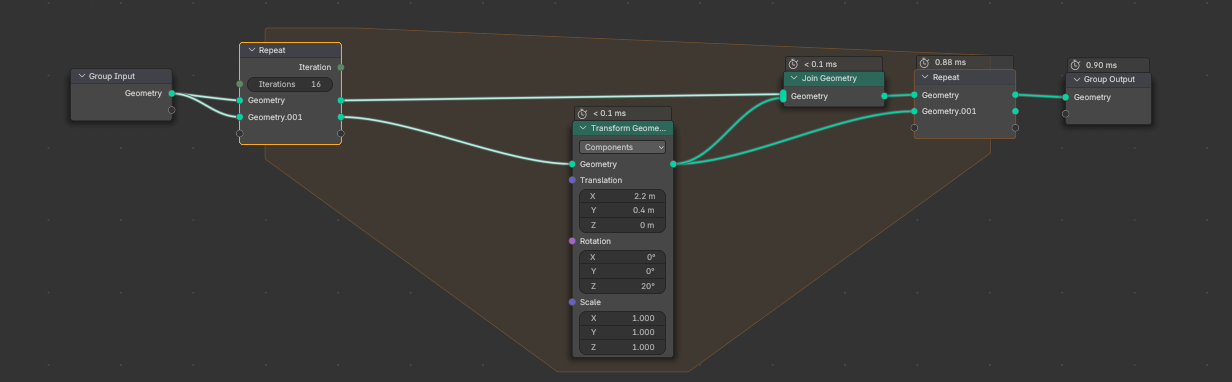This screenshot has height=382, width=1232.
Task: Edit Translation Z value 0 m
Action: pyautogui.click(x=623, y=225)
